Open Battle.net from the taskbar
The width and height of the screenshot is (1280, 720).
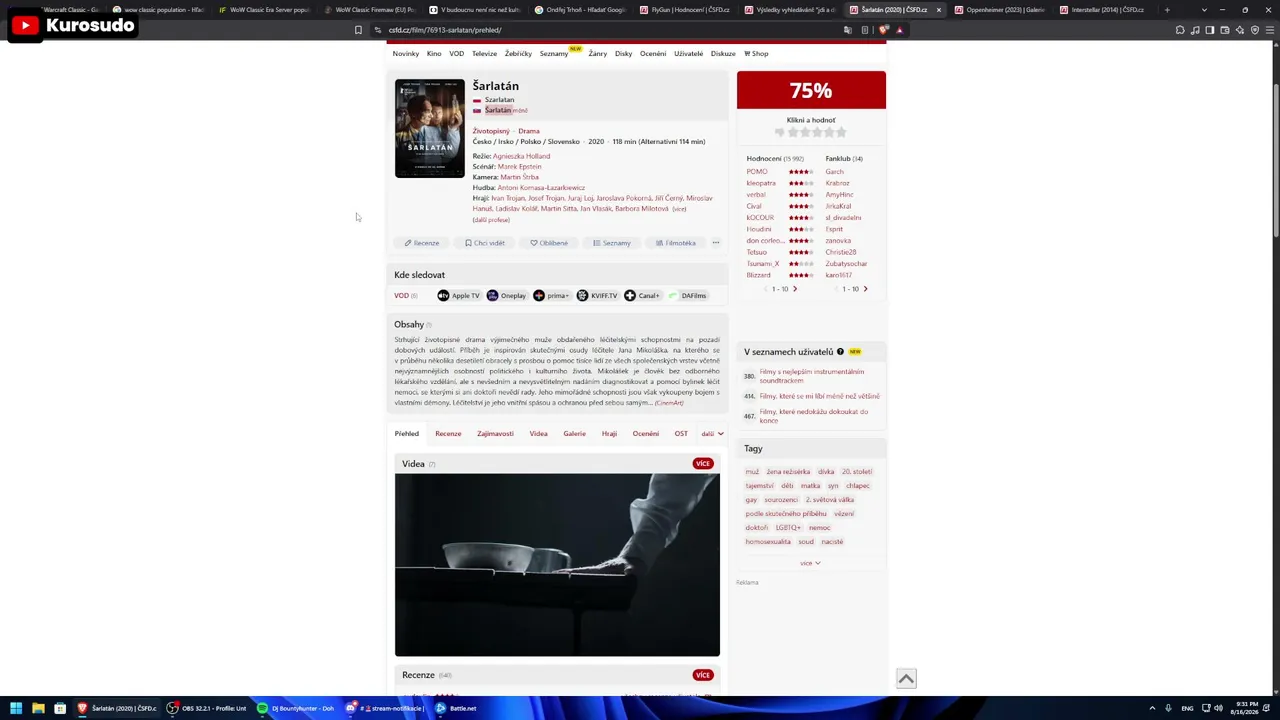click(457, 708)
